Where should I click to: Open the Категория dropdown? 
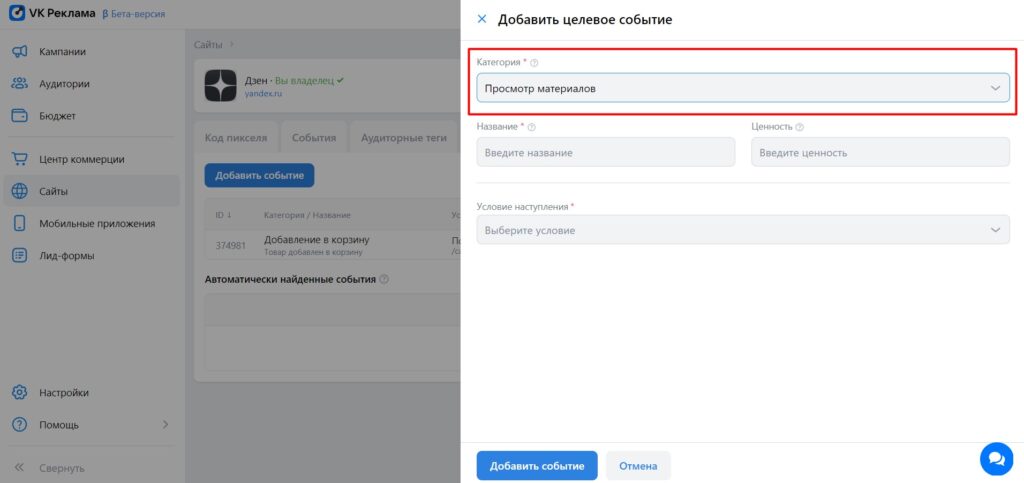click(x=742, y=88)
